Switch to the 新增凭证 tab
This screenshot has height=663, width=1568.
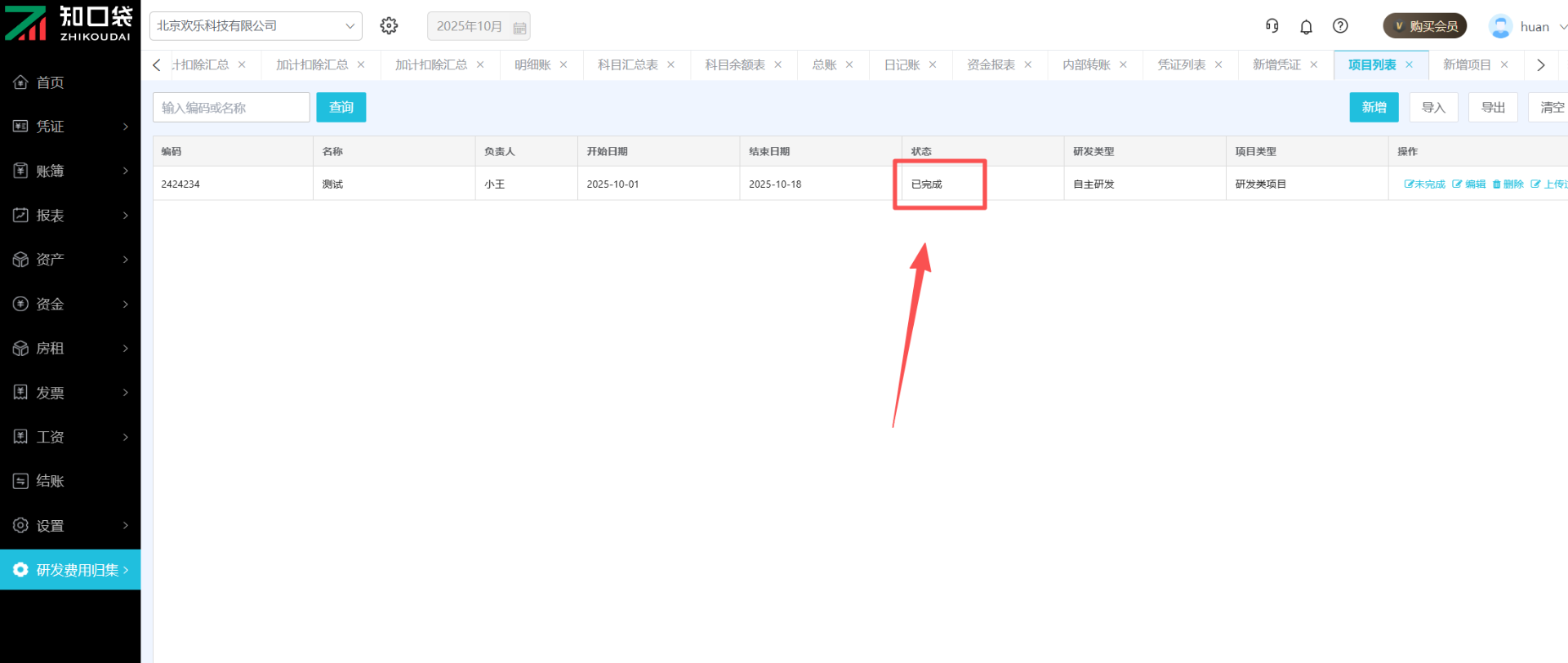pos(1276,65)
